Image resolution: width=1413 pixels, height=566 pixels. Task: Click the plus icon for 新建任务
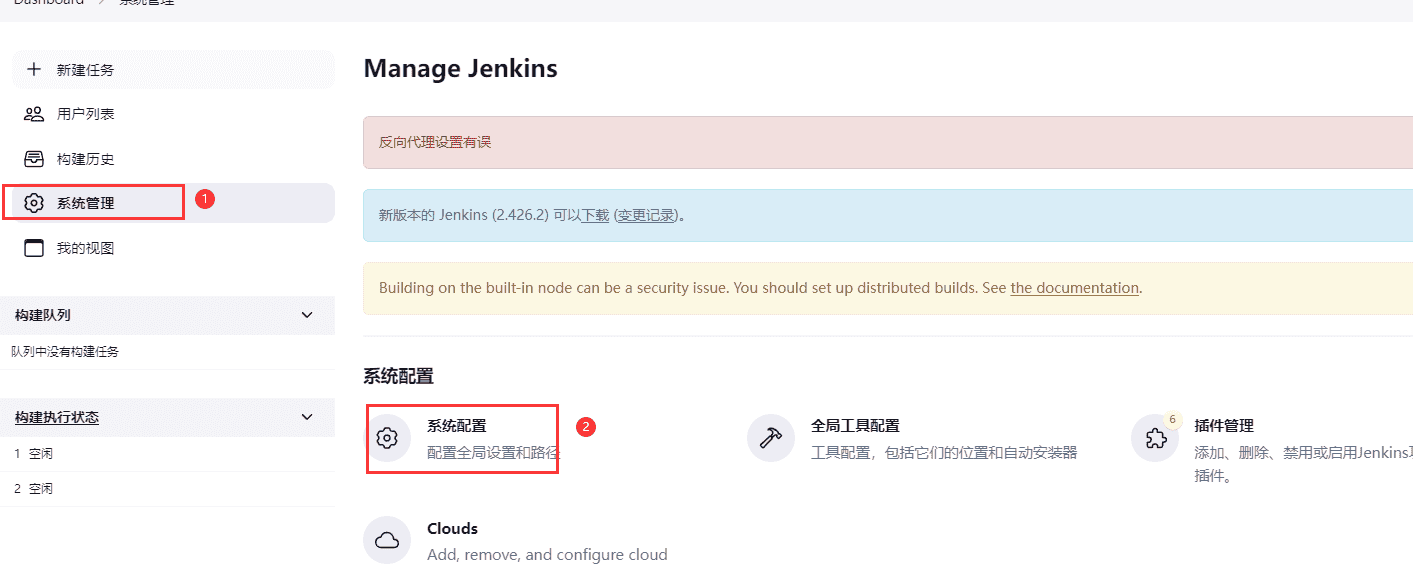[x=34, y=70]
